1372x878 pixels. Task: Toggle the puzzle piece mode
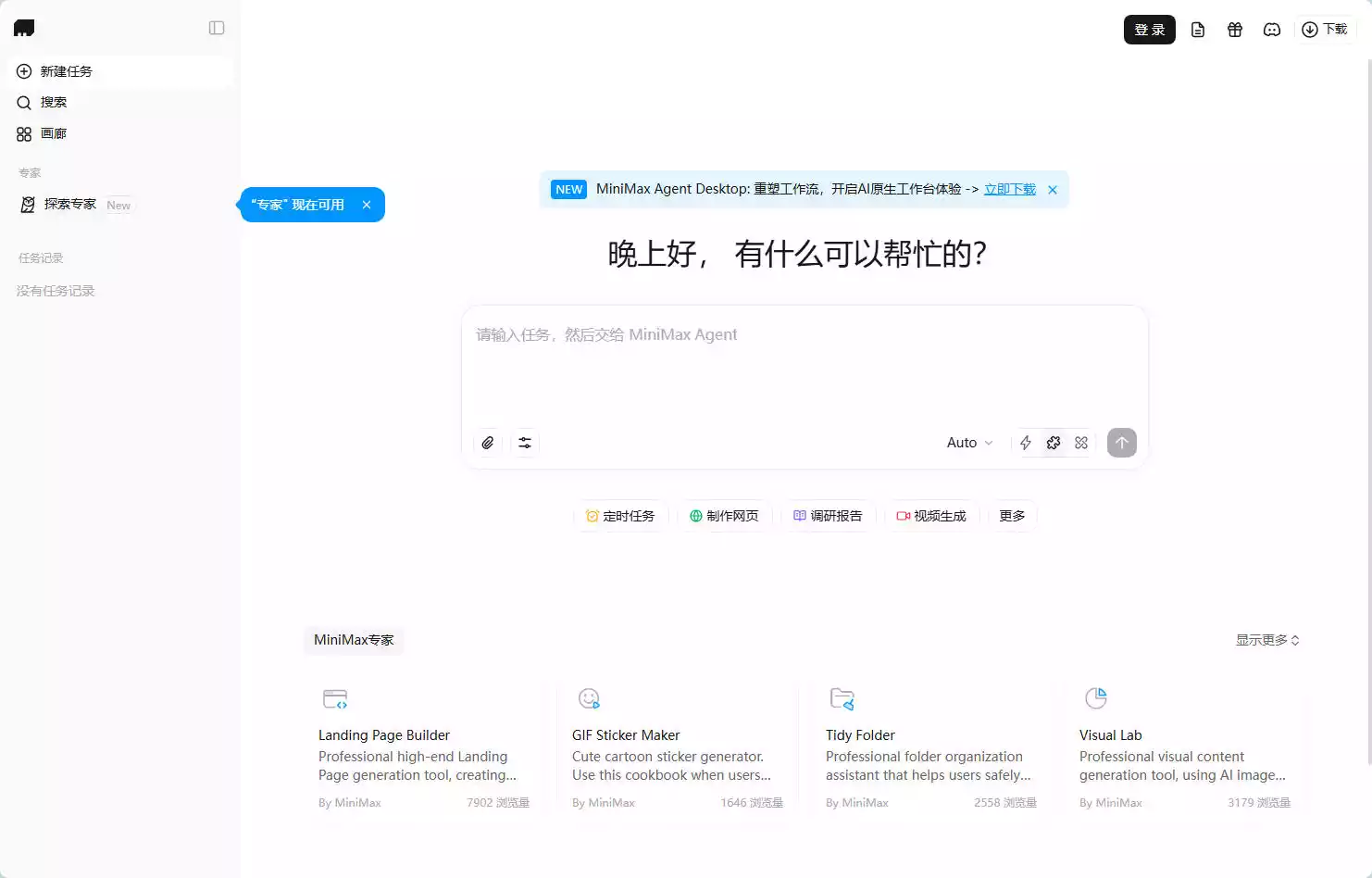point(1054,443)
